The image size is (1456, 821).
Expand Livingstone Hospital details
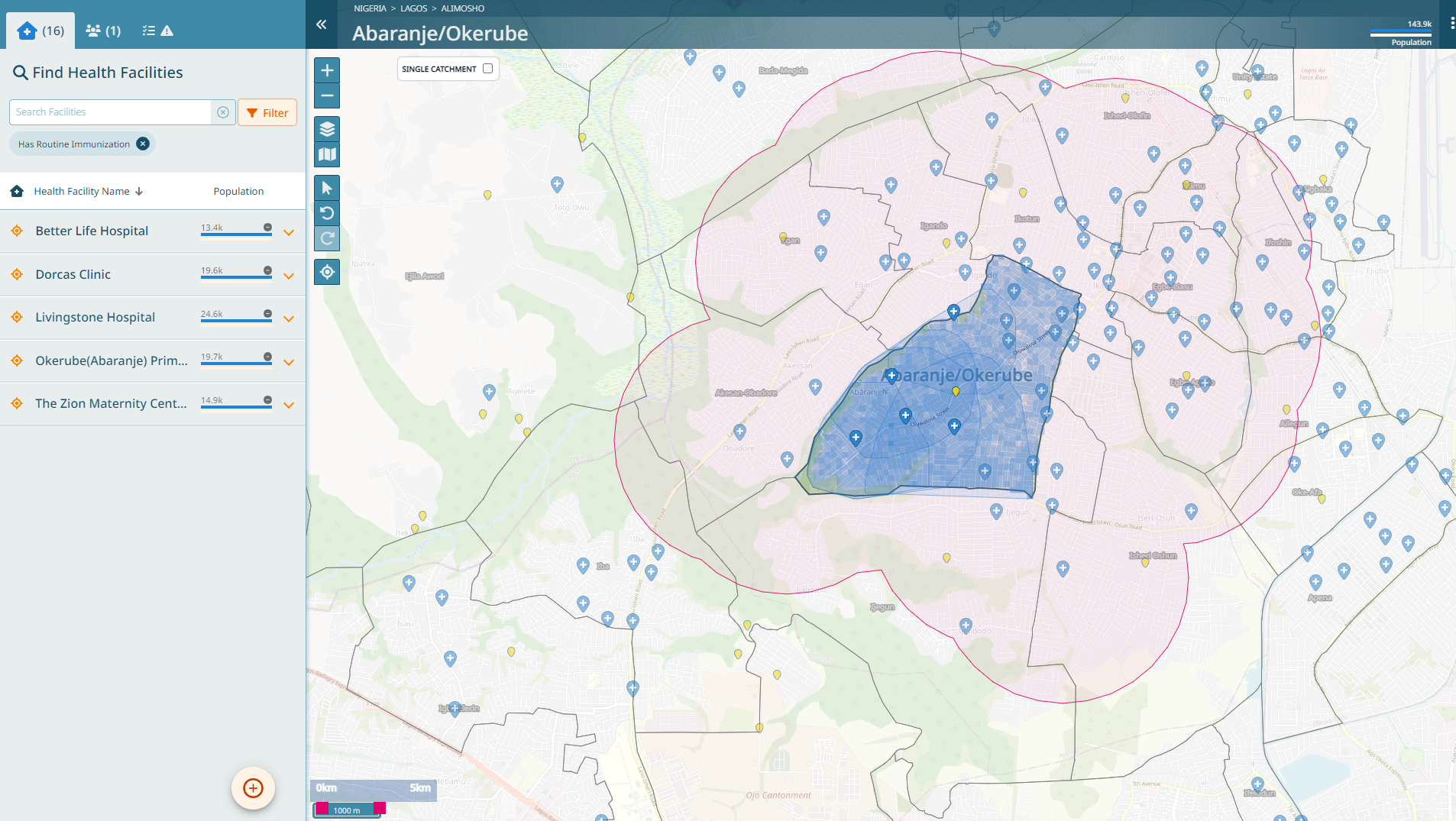(289, 318)
